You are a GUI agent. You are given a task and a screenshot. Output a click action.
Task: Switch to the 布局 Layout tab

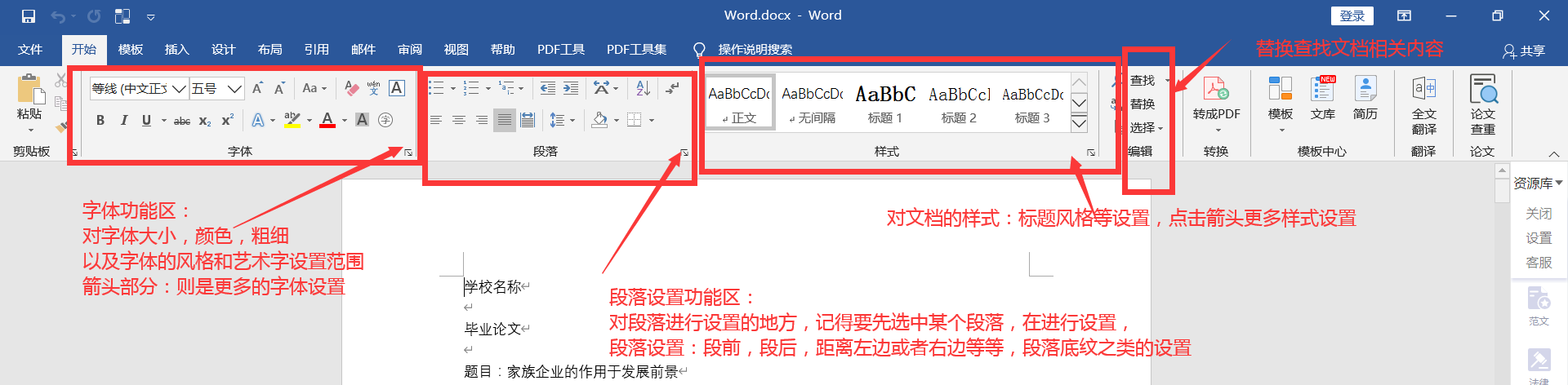(x=269, y=50)
